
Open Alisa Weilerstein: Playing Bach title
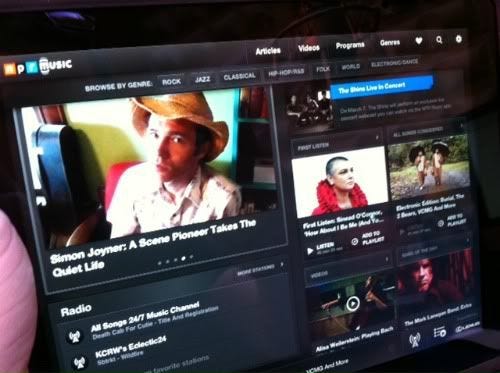tap(354, 340)
